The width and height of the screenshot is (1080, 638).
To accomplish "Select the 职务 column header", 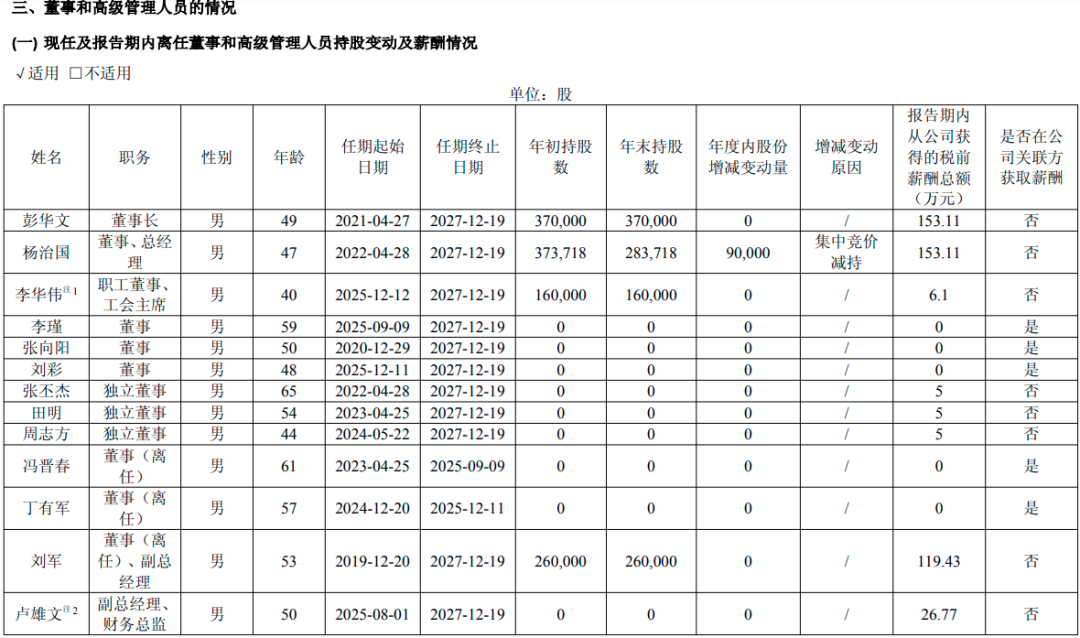I will coord(135,157).
